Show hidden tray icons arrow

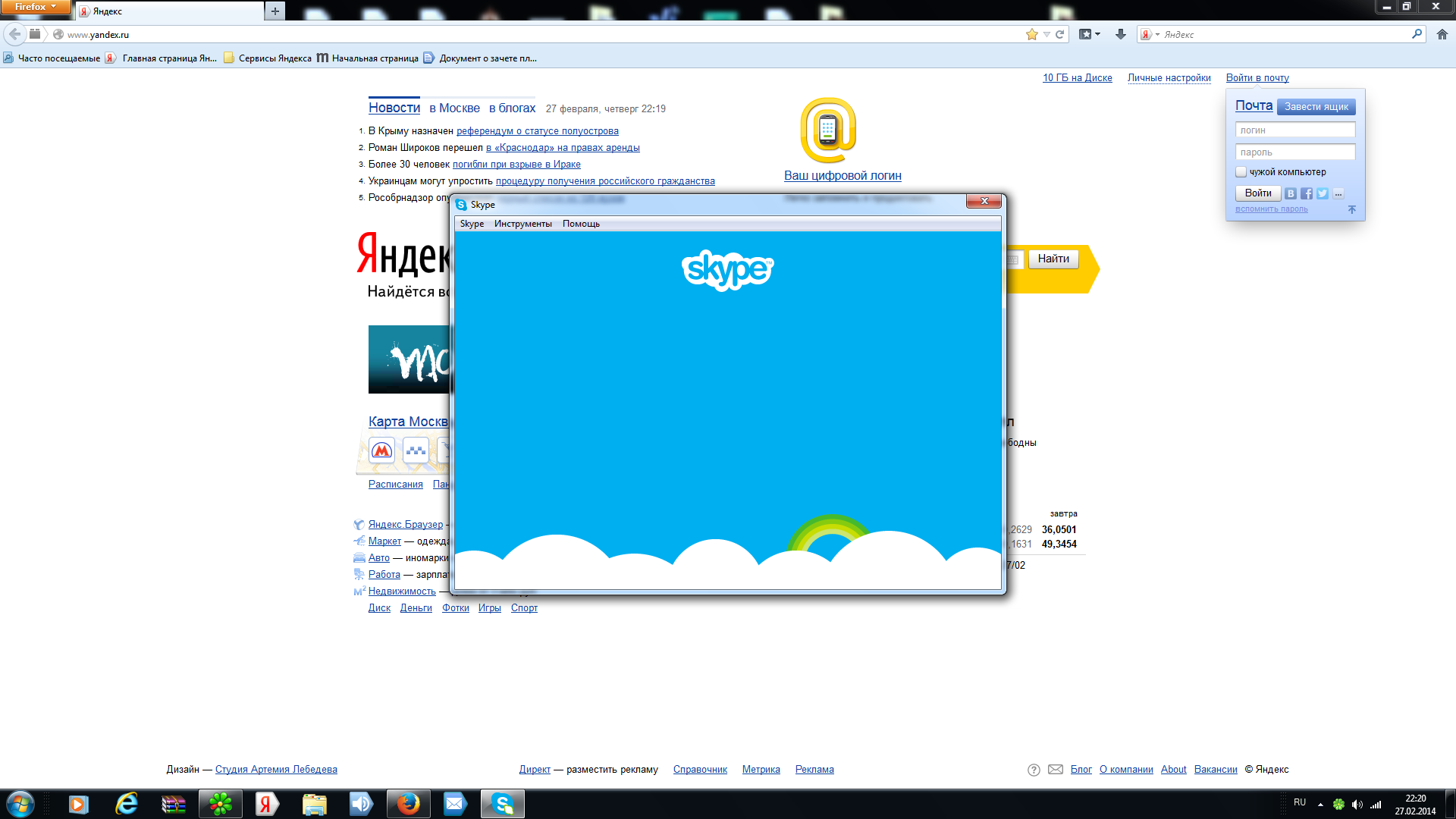[x=1320, y=804]
